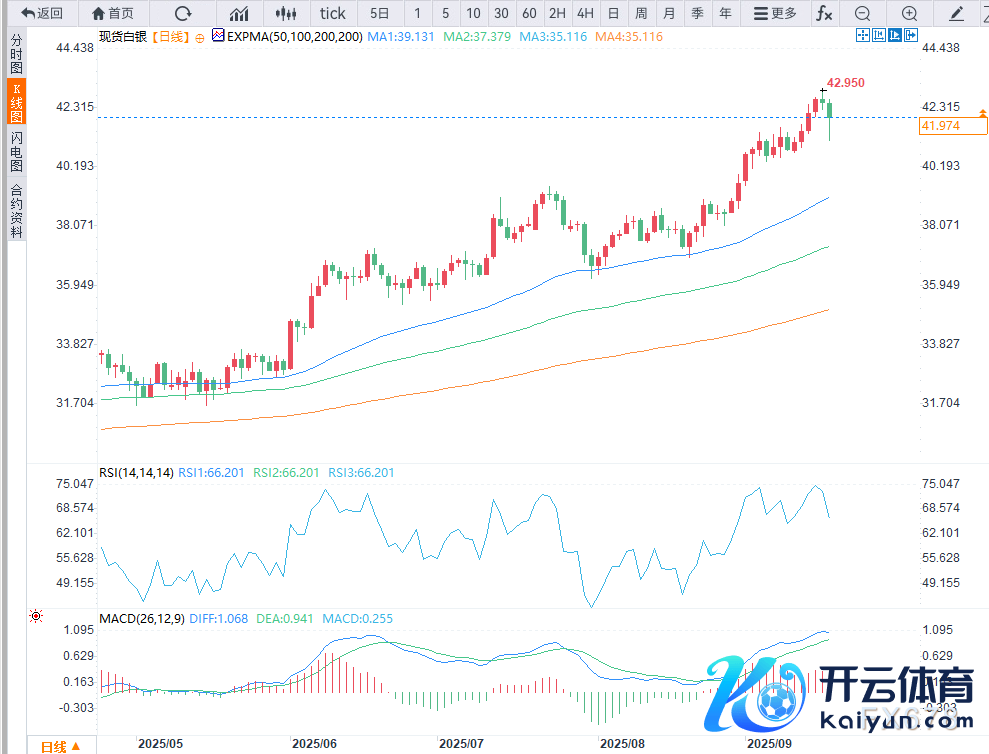Select the tick period

coord(332,13)
